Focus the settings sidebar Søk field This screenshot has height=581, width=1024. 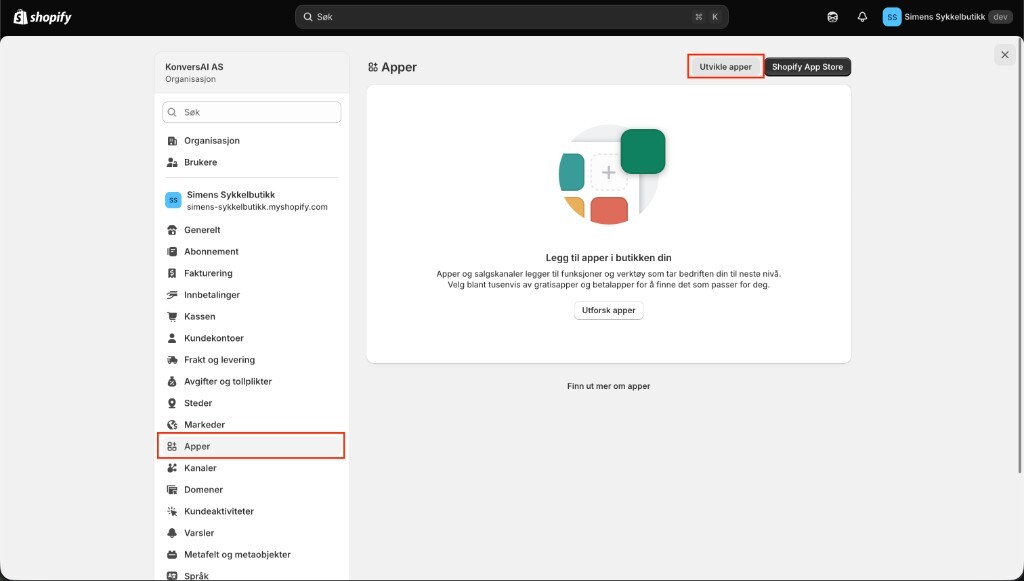point(251,112)
